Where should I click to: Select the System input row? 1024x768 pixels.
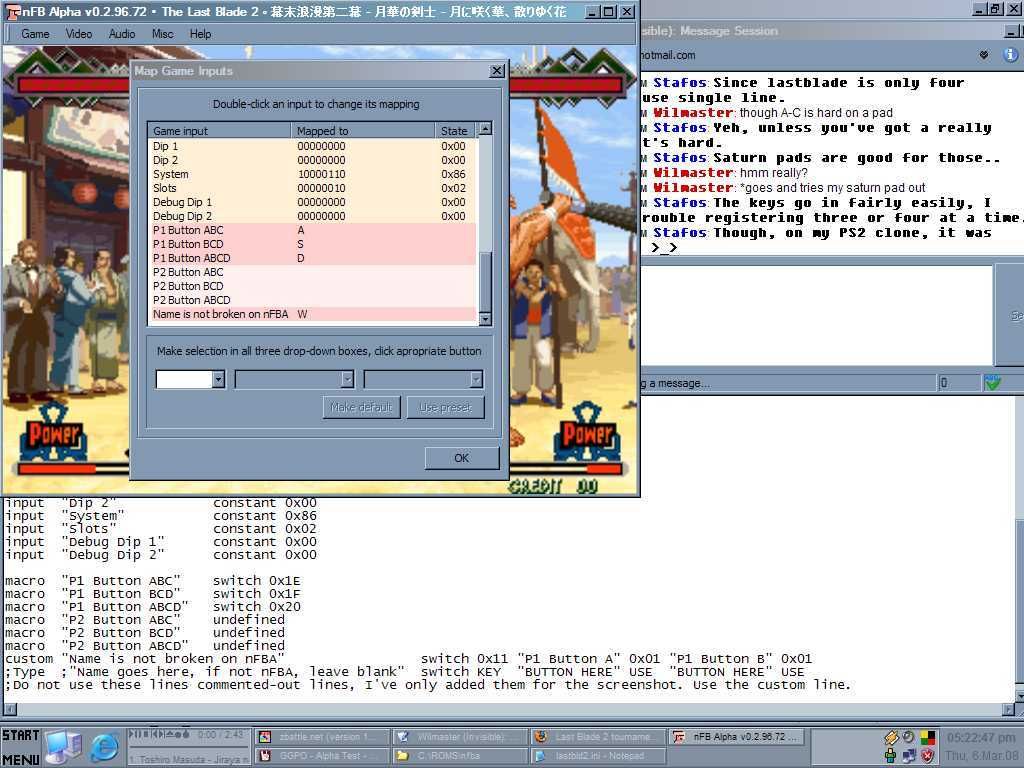pos(313,174)
